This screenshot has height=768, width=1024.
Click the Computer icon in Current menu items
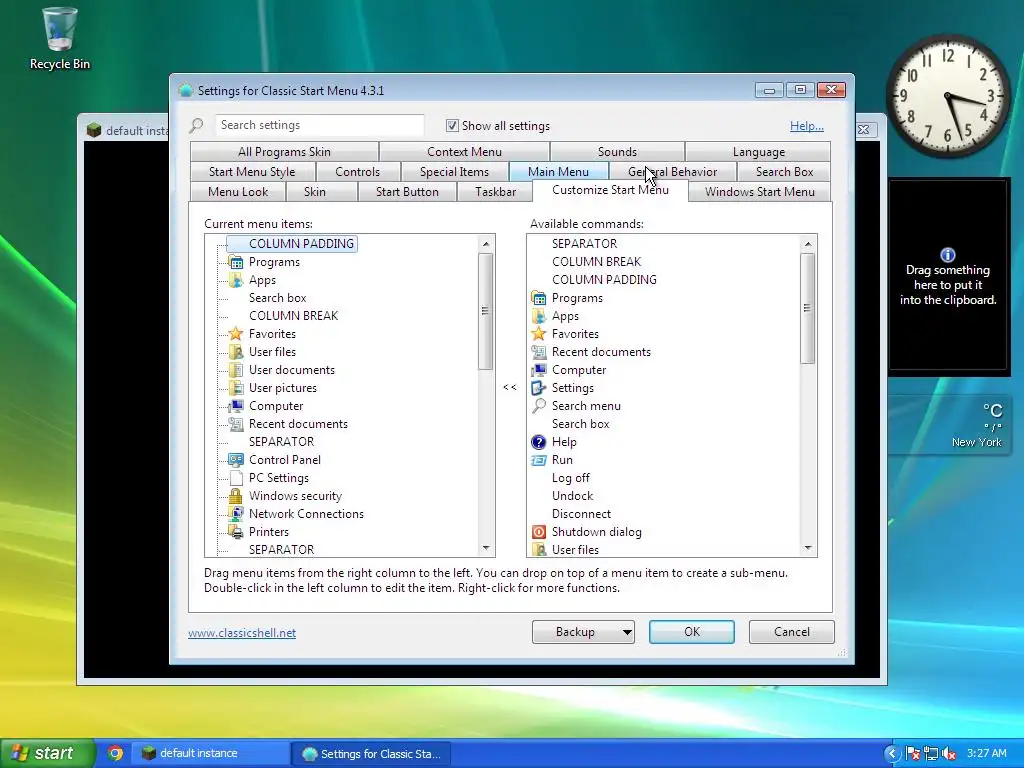click(236, 406)
